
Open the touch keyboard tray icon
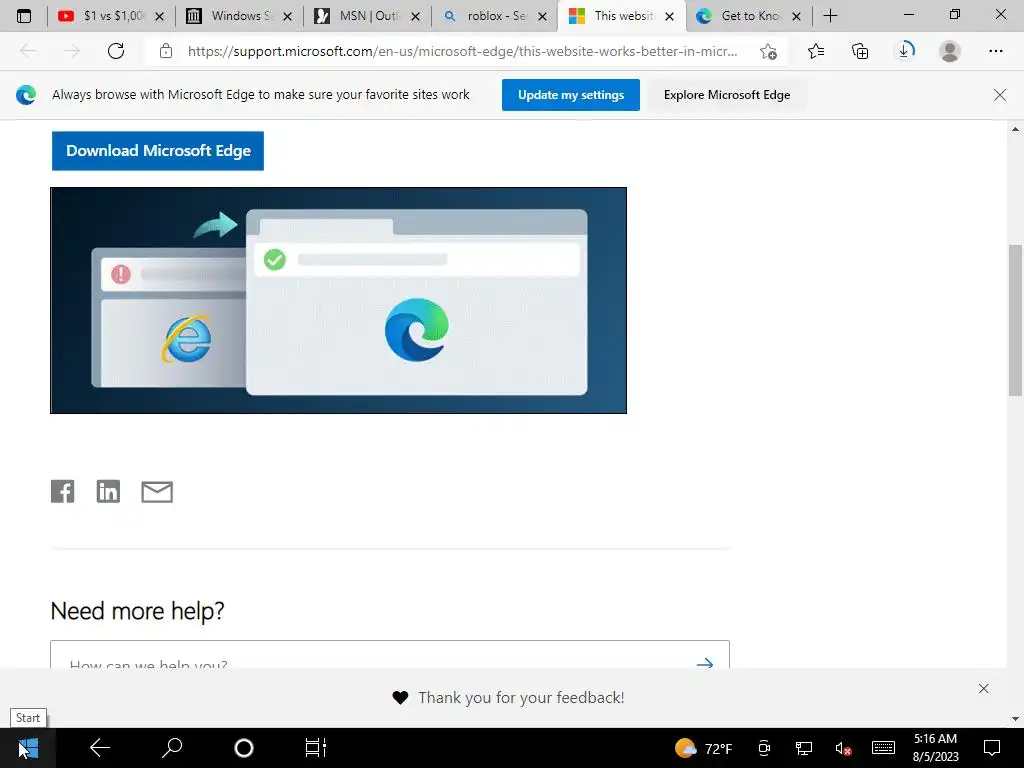883,748
